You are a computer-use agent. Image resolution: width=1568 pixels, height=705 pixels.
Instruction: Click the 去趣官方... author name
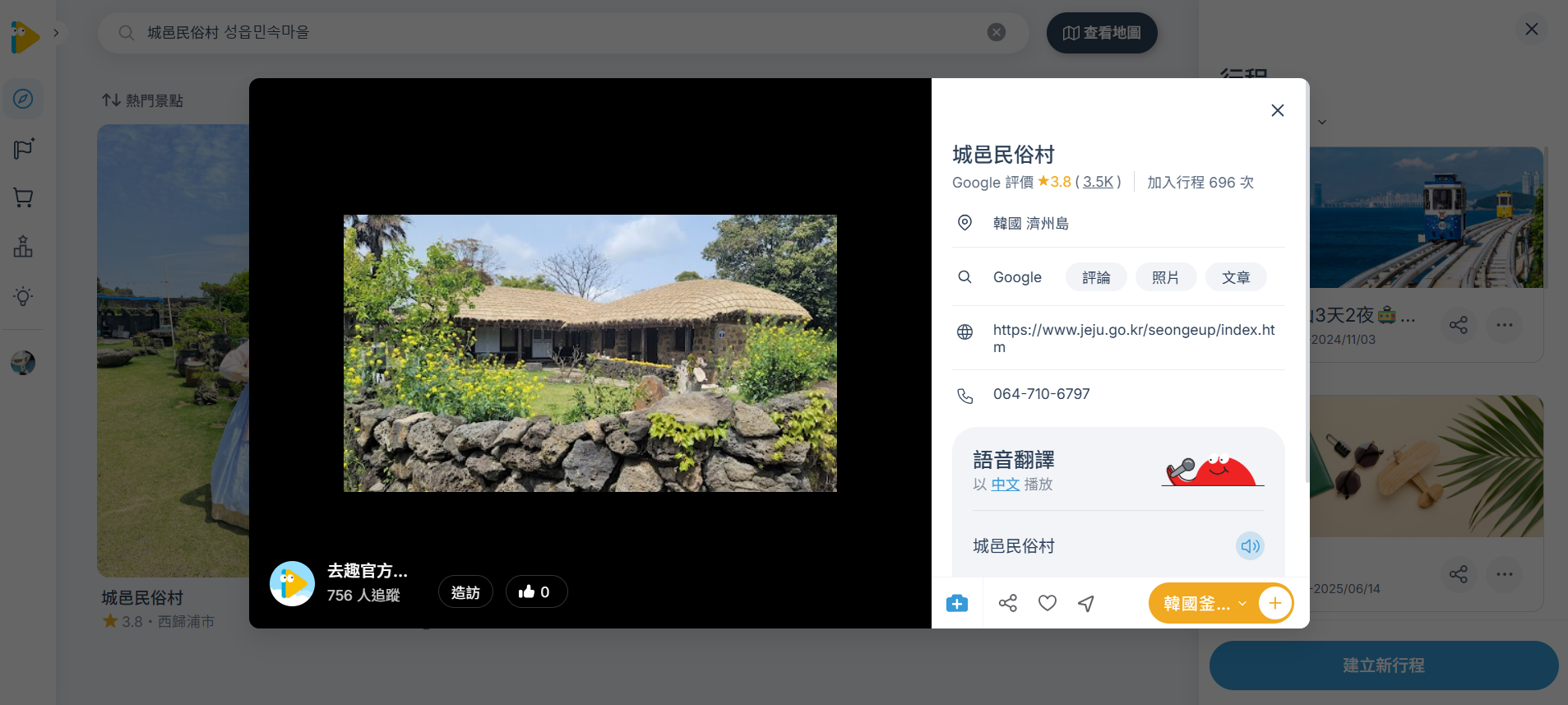[x=368, y=571]
